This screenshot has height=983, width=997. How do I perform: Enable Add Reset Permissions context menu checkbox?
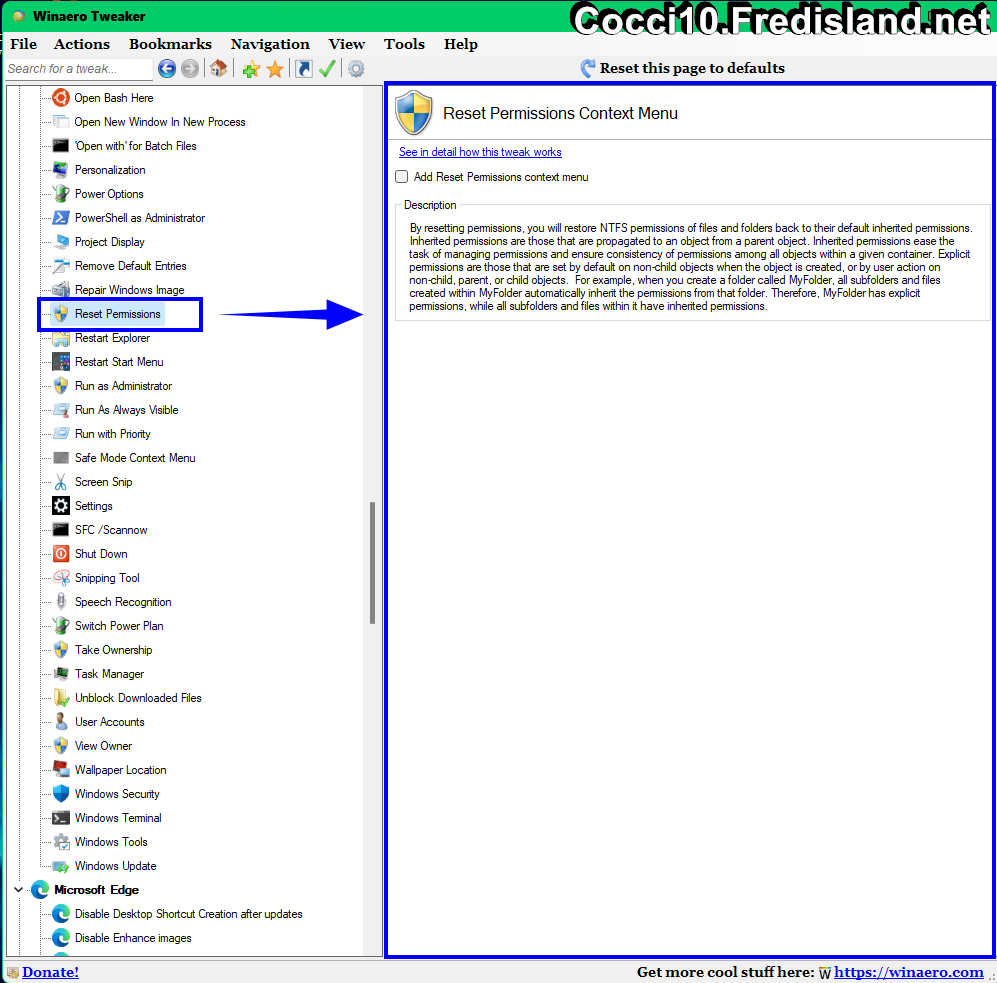pyautogui.click(x=402, y=177)
